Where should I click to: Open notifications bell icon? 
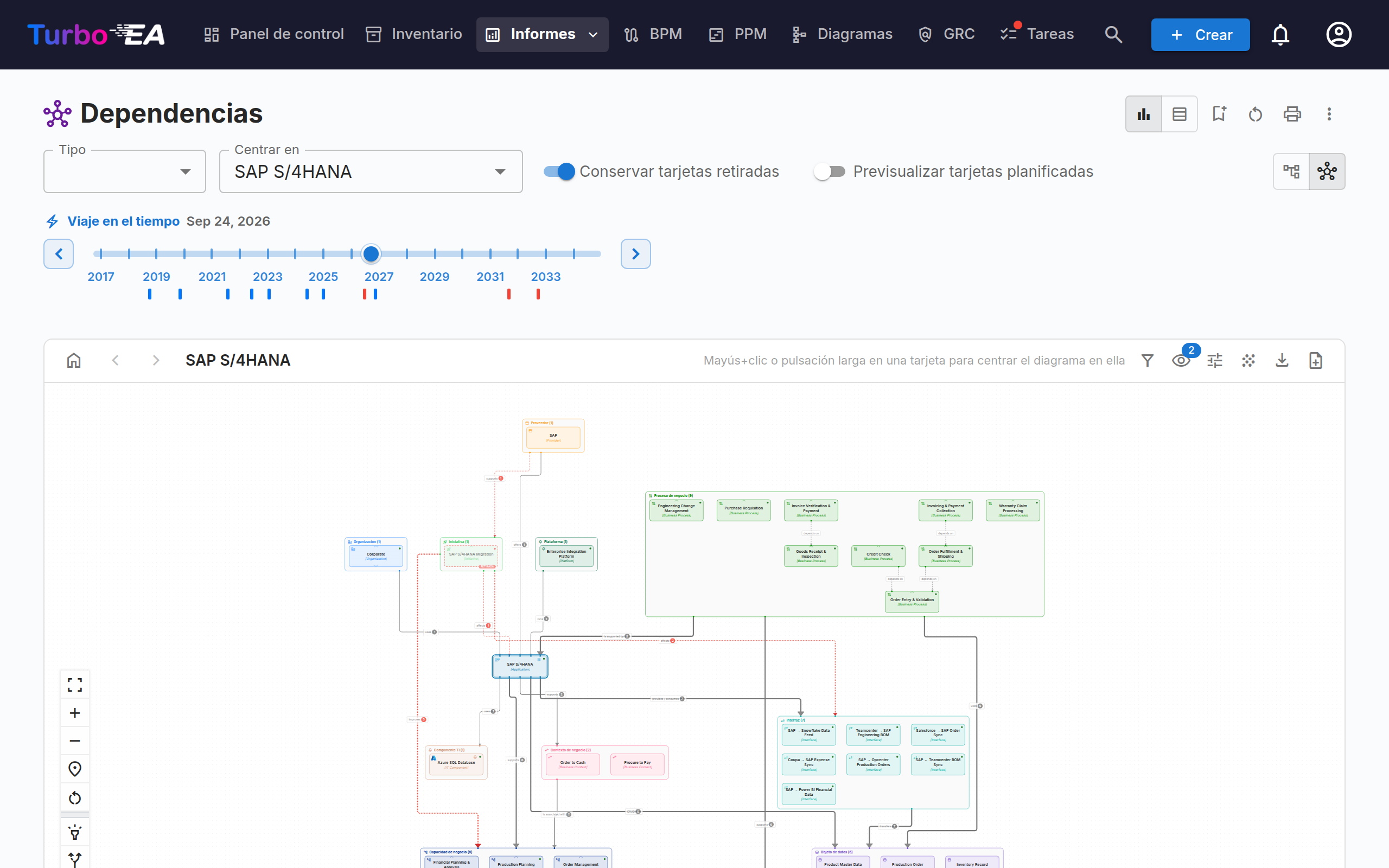point(1280,34)
